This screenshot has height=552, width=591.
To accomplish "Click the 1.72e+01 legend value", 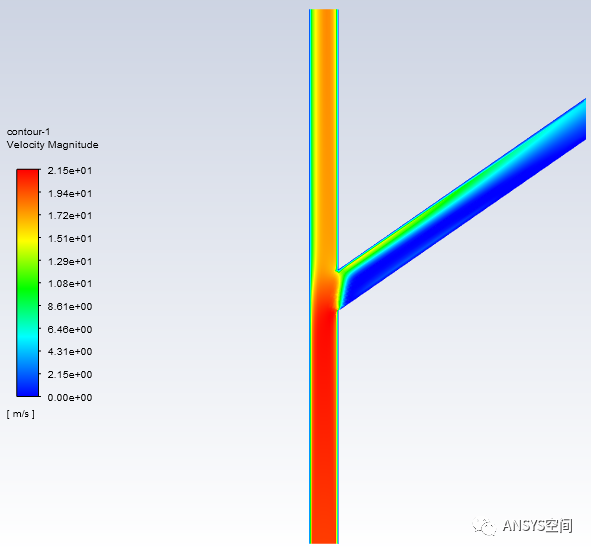I will point(70,216).
